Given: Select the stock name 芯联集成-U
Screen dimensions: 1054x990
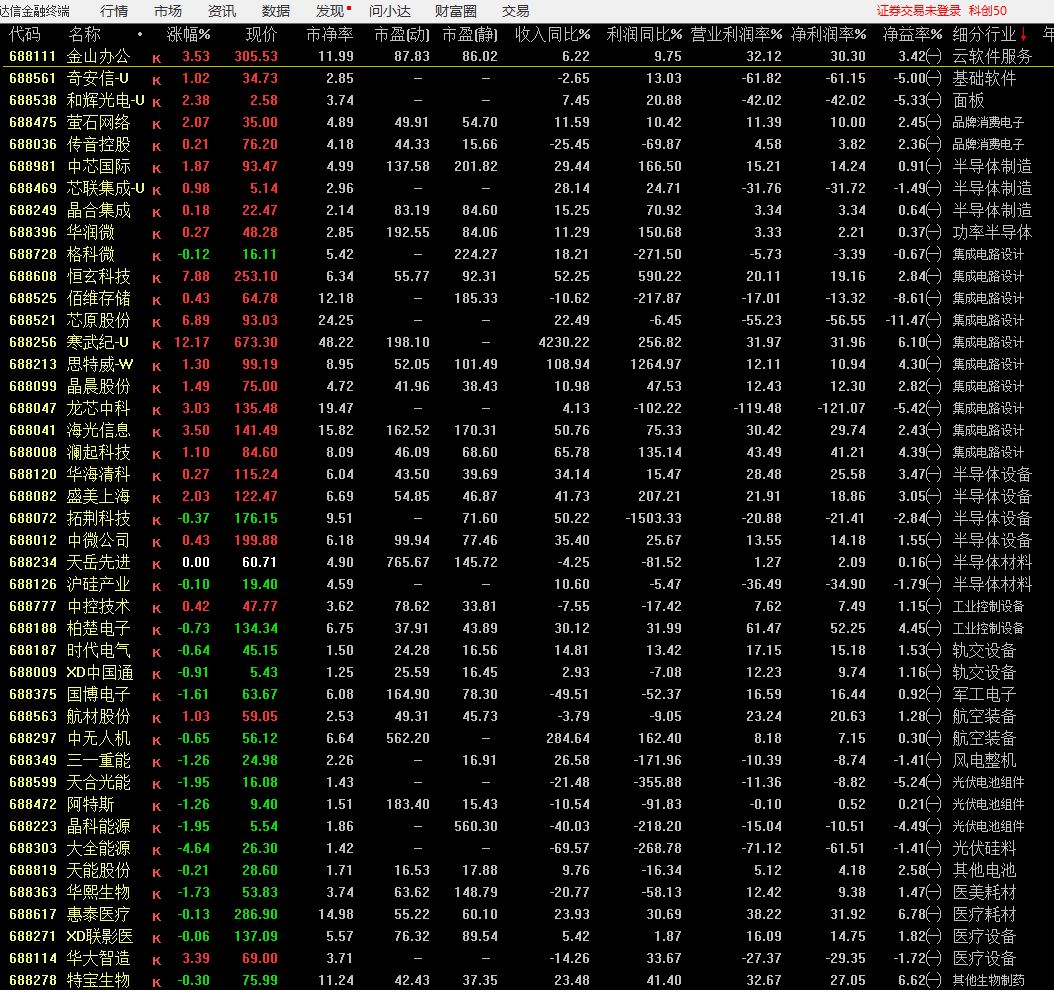Looking at the screenshot, I should (106, 188).
